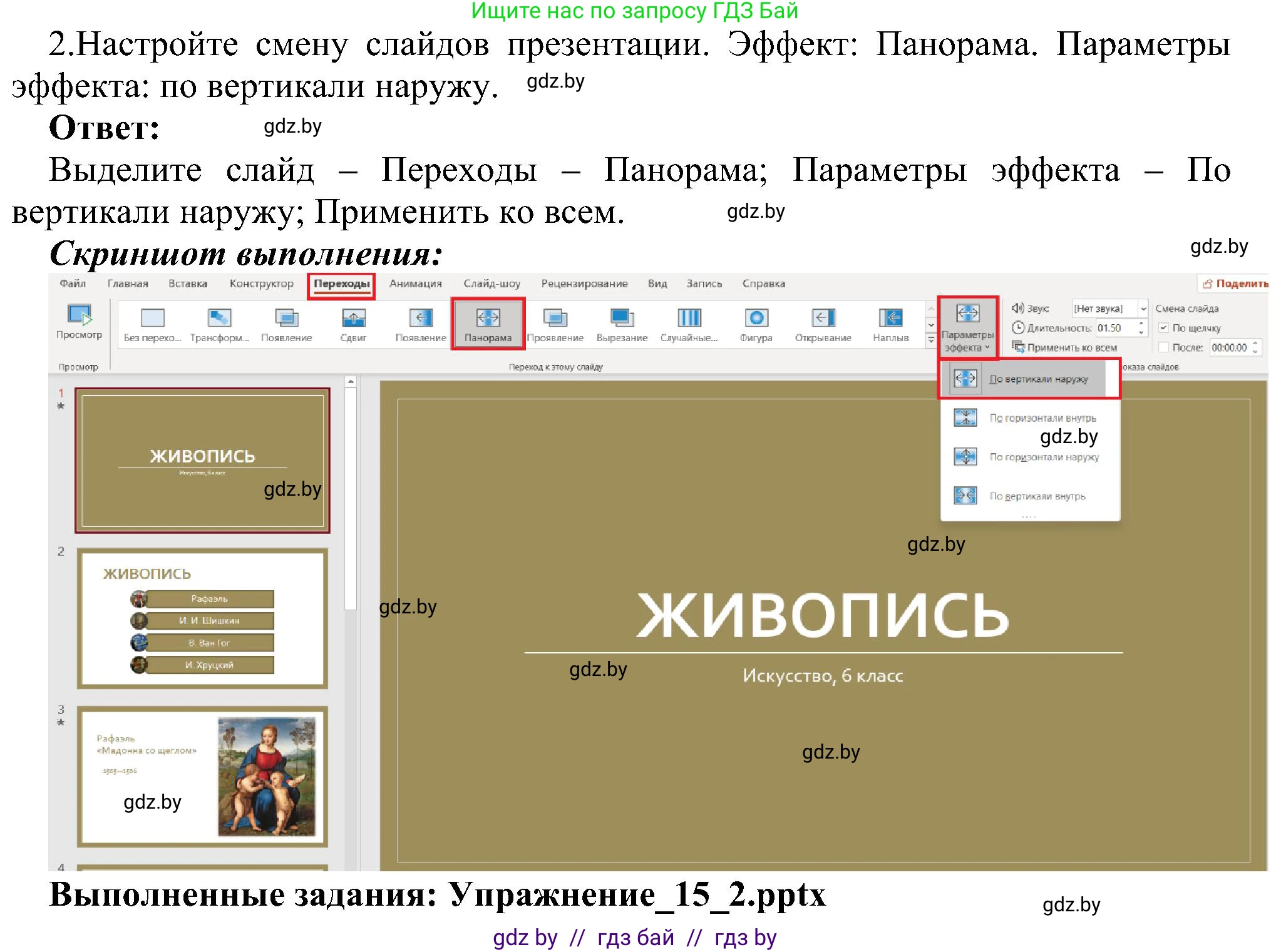Image resolution: width=1271 pixels, height=952 pixels.
Task: Apply the 'Панорама' transition effect
Action: tap(488, 324)
